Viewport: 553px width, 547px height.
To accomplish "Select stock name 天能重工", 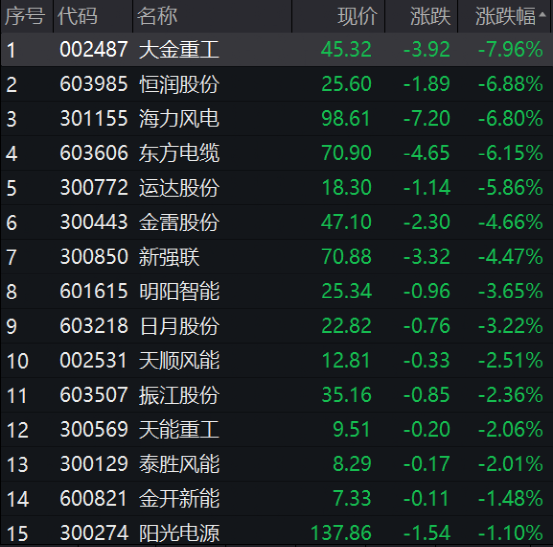I will coord(179,430).
